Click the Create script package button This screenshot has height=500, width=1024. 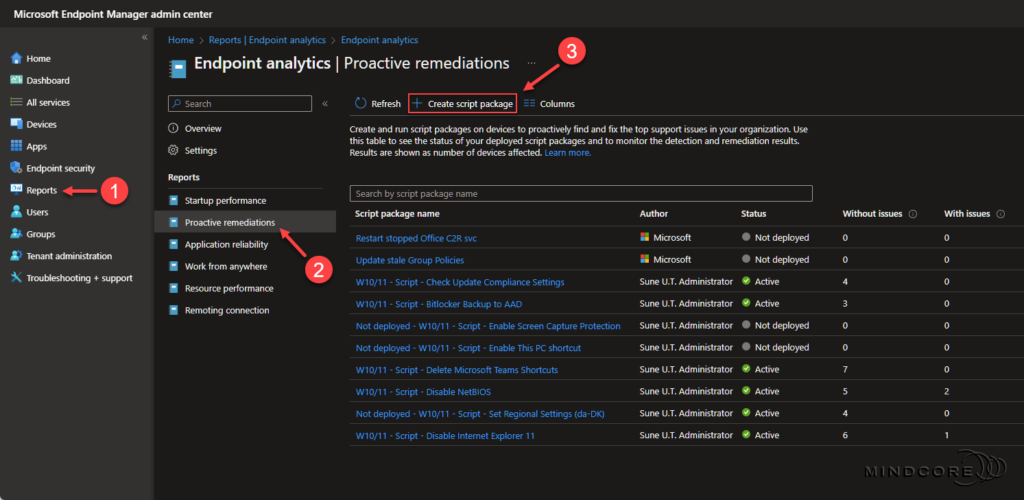click(463, 103)
